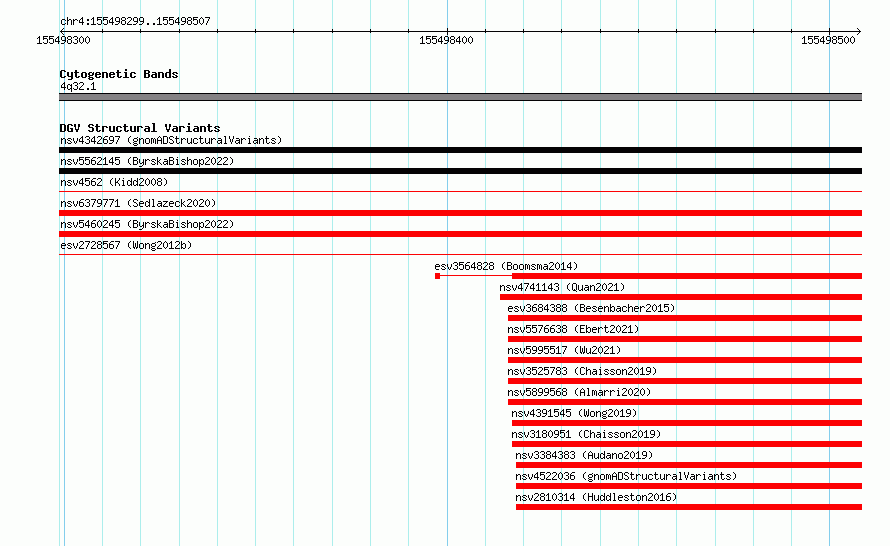This screenshot has width=890, height=546.
Task: Click the black bar under nsv5562145
Action: point(460,171)
